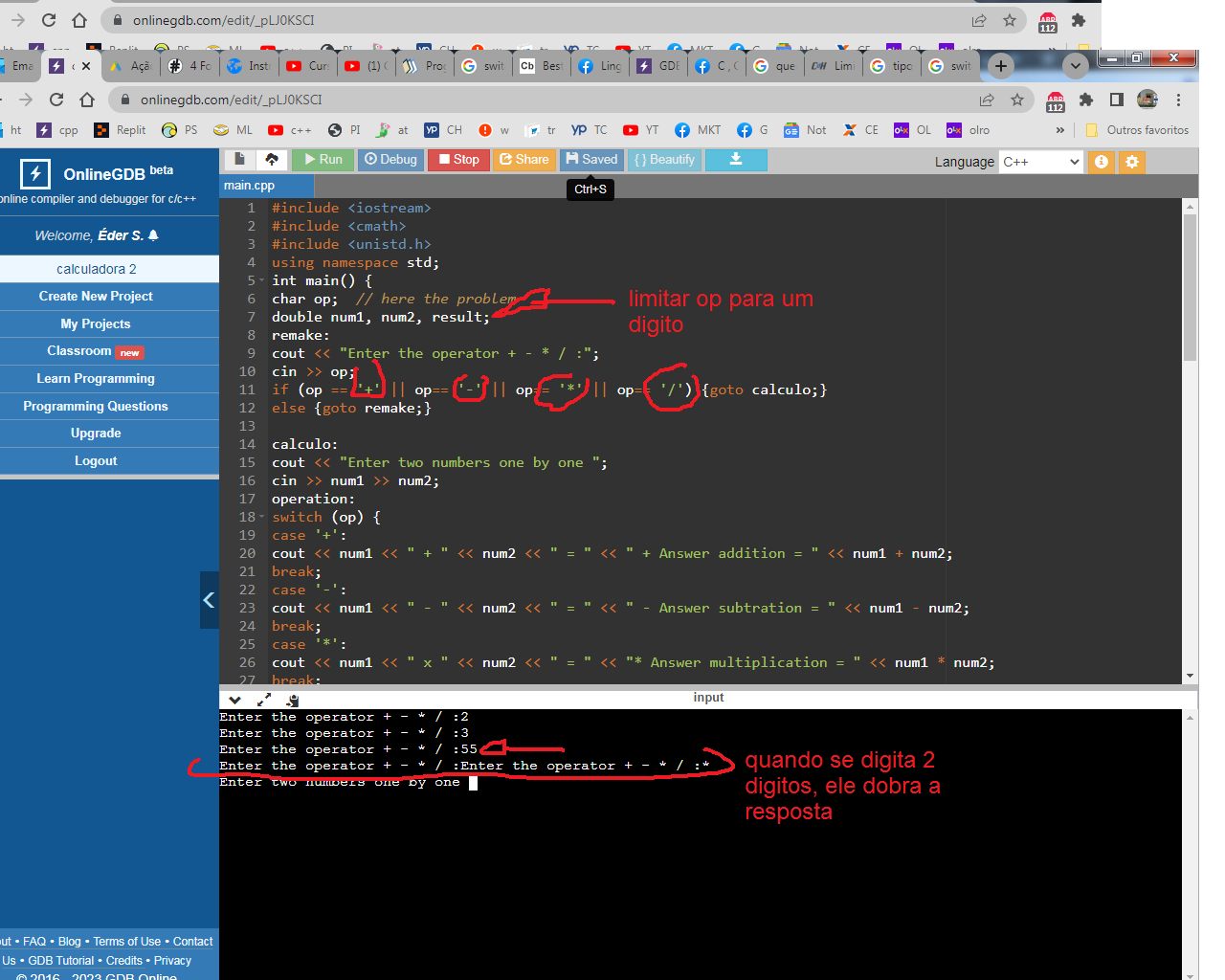Viewport: 1225px width, 980px height.
Task: Click the code editor vertical scrollbar
Action: pos(1190,287)
